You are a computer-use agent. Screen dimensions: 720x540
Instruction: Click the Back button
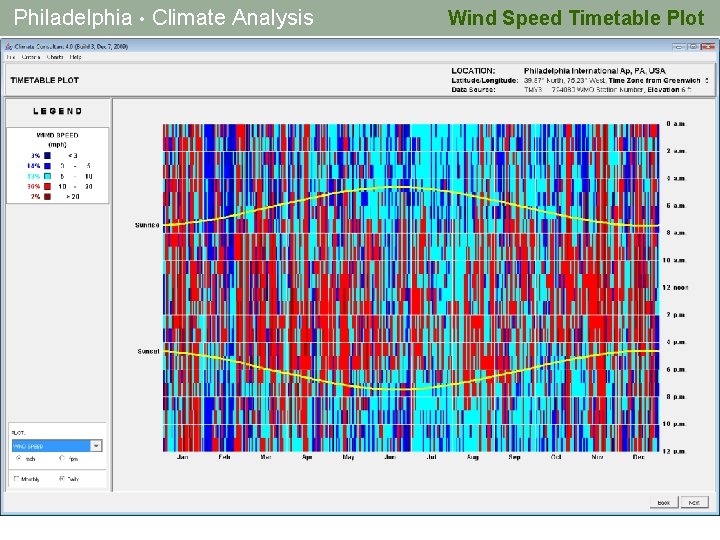[x=664, y=503]
